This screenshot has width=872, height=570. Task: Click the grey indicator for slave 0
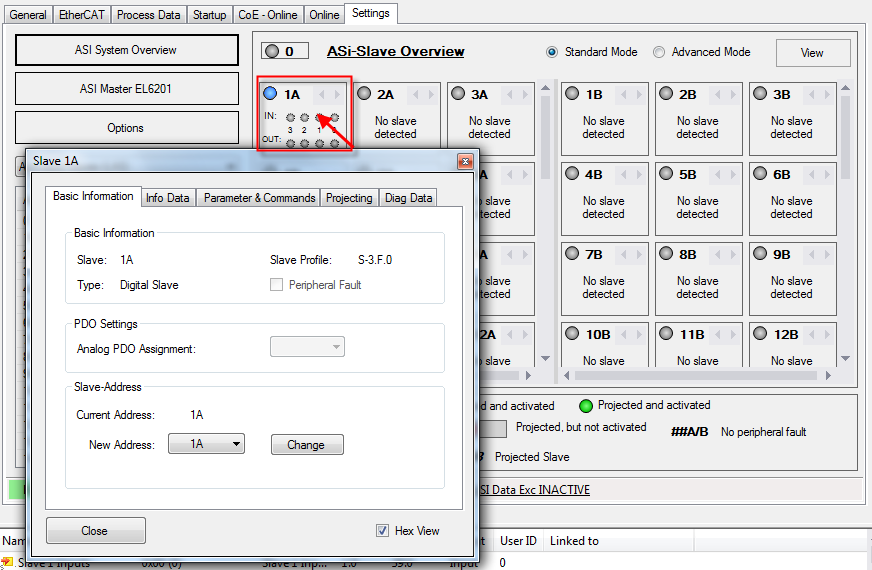pyautogui.click(x=272, y=51)
